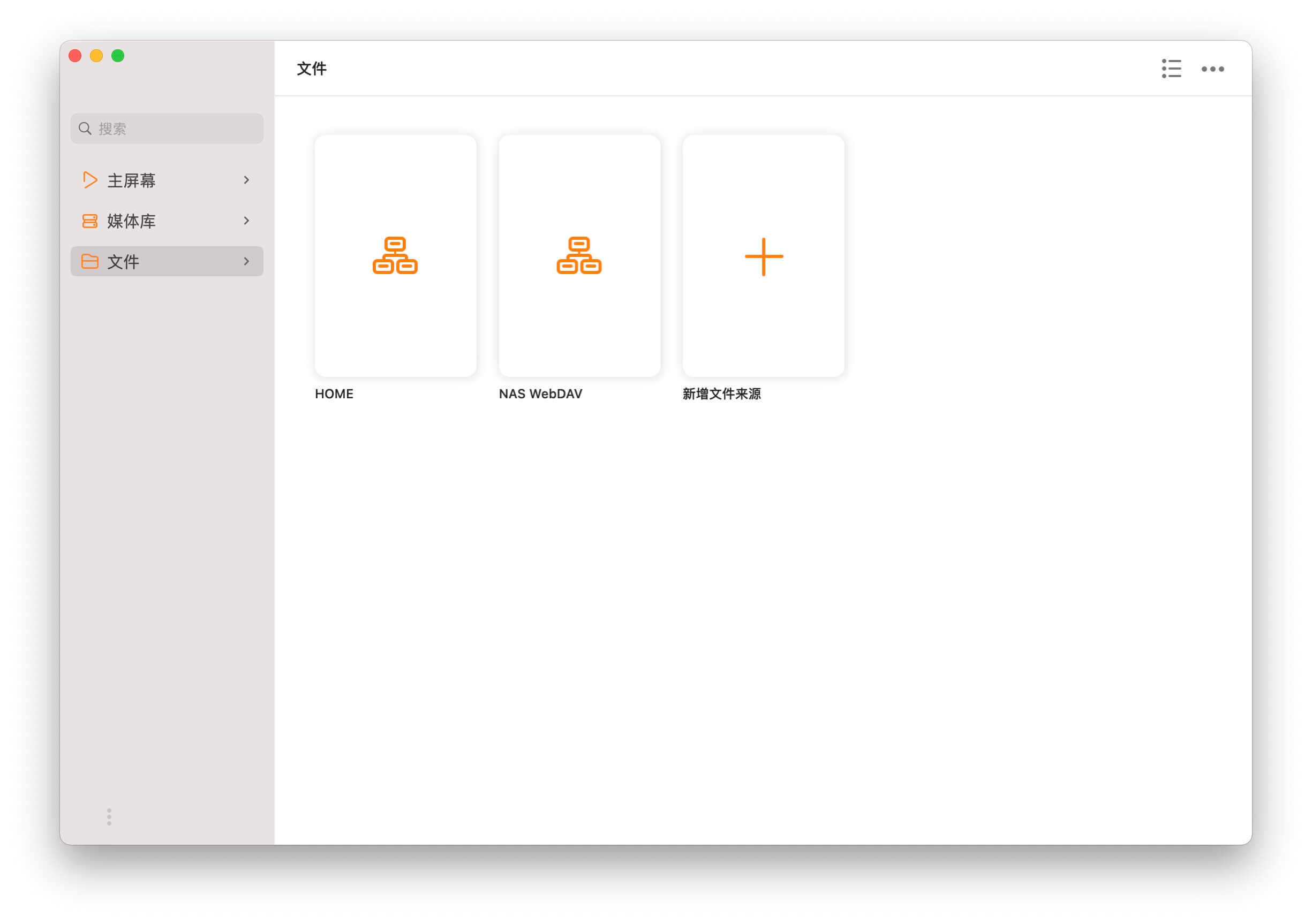Expand the 媒体库 chevron arrow
The image size is (1312, 924).
[x=246, y=221]
